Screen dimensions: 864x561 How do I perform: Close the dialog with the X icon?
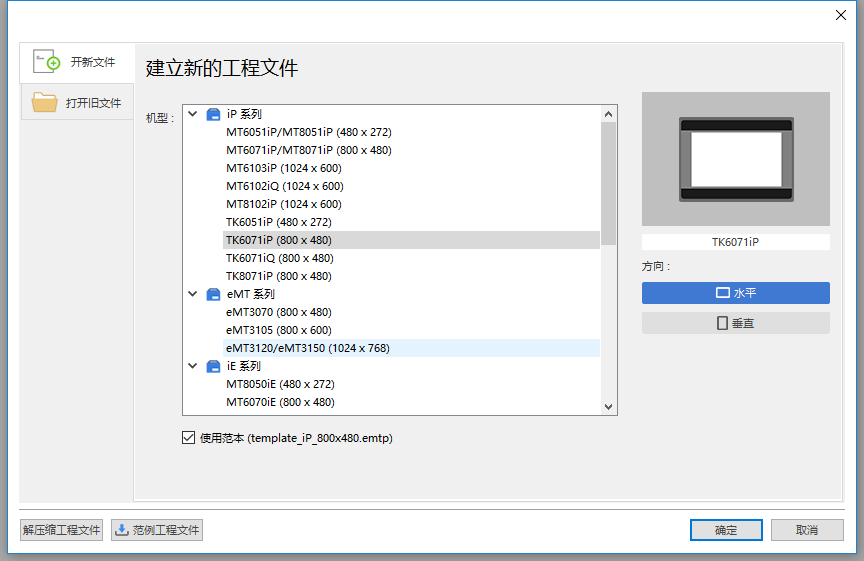point(840,14)
